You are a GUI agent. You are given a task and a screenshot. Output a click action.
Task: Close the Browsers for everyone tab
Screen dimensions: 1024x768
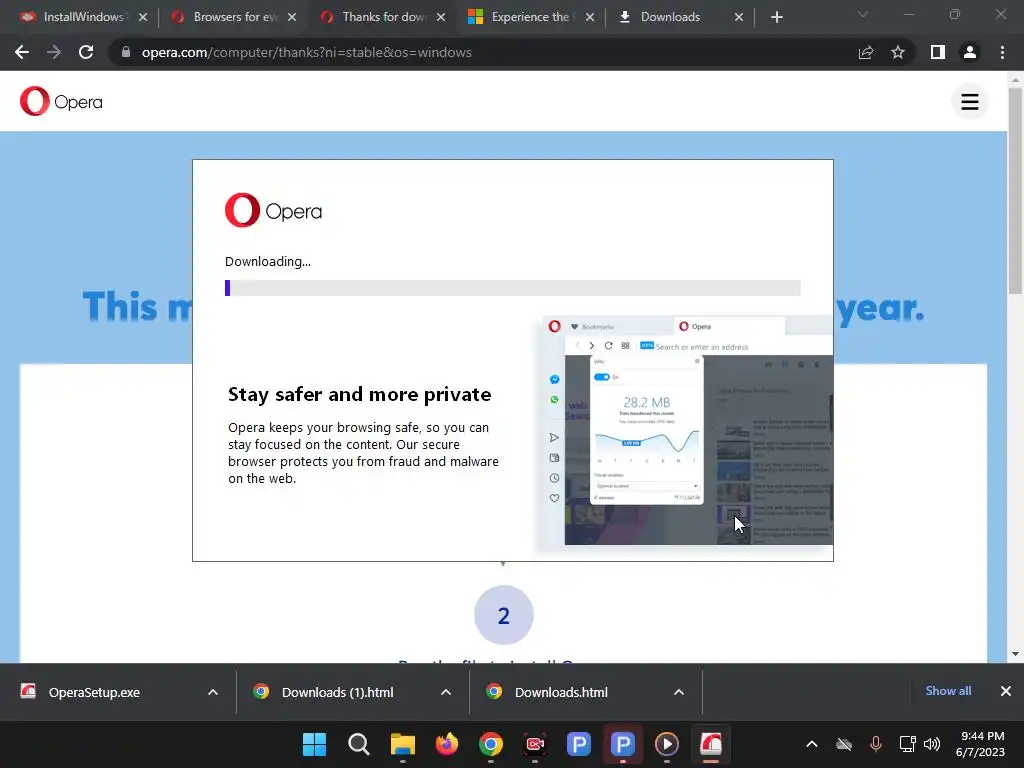(292, 17)
